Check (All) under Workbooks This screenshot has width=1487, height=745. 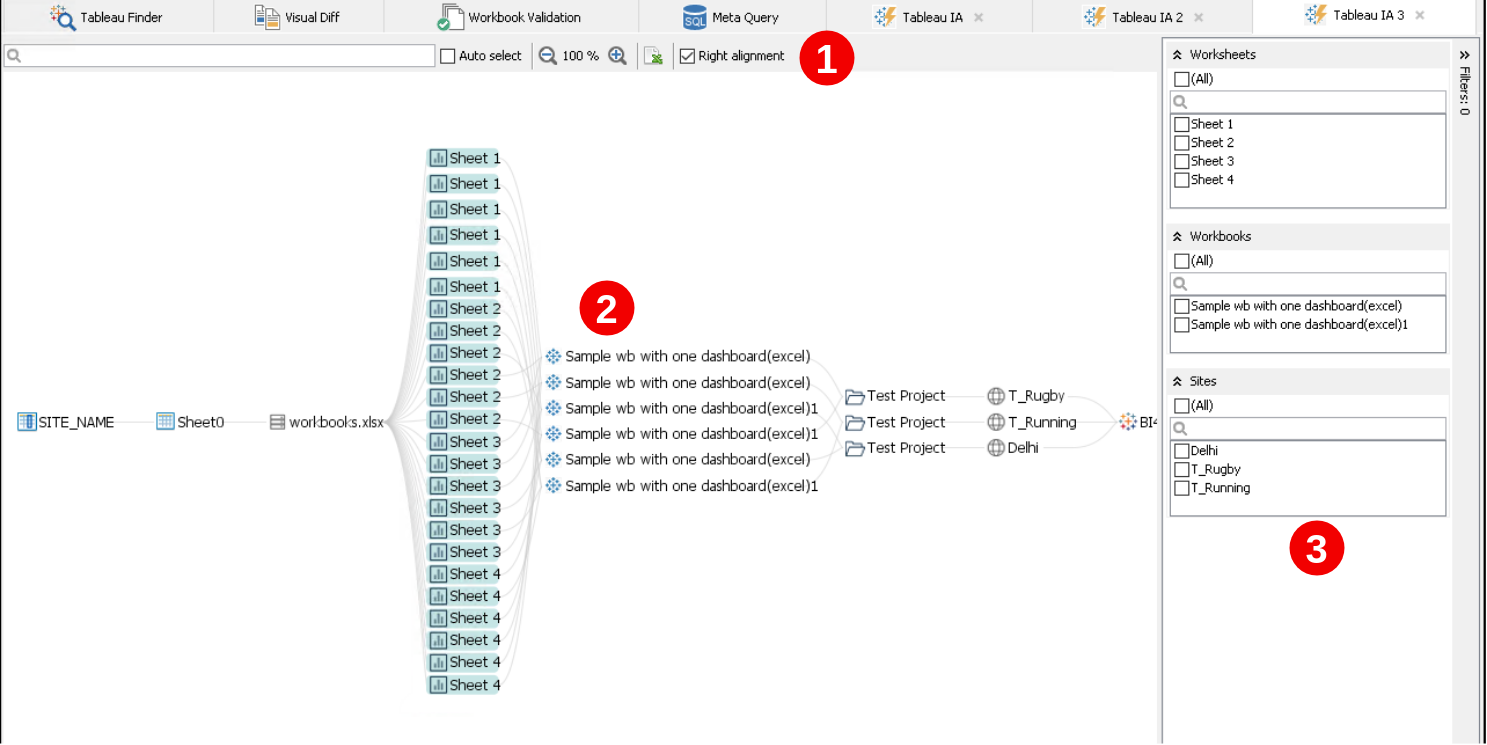[1181, 261]
